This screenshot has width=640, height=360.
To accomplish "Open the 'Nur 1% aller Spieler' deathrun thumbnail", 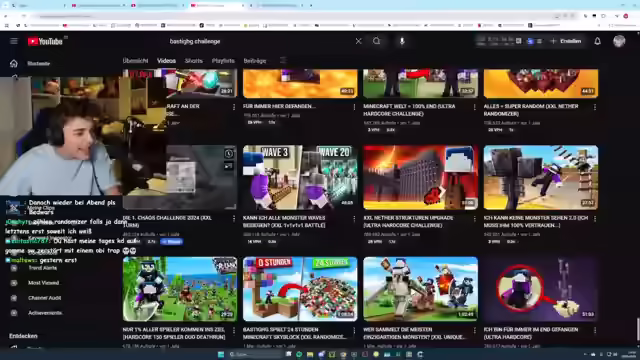I will click(180, 289).
